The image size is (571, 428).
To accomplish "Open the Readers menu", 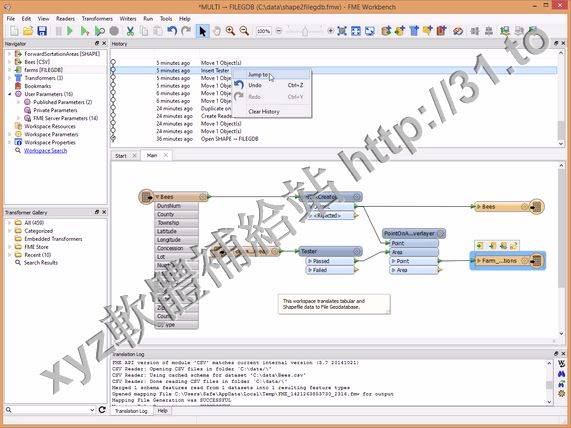I will coord(65,19).
